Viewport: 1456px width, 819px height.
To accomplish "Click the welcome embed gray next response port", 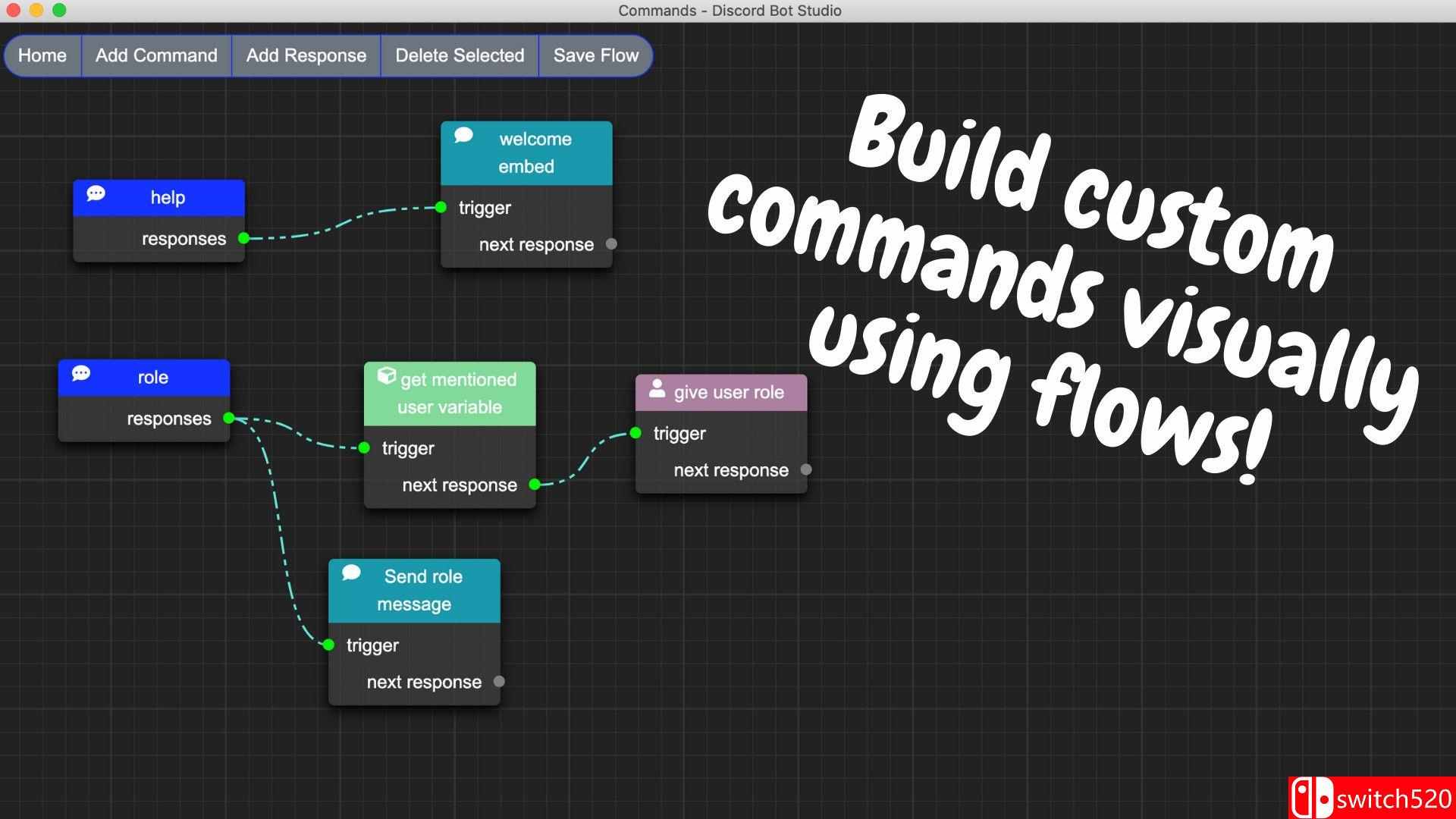I will (x=611, y=244).
